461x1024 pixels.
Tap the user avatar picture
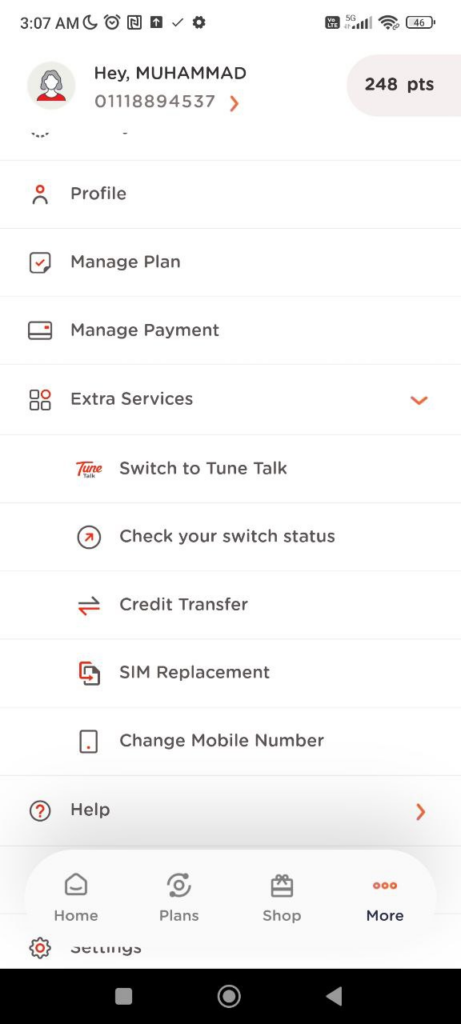pyautogui.click(x=51, y=86)
